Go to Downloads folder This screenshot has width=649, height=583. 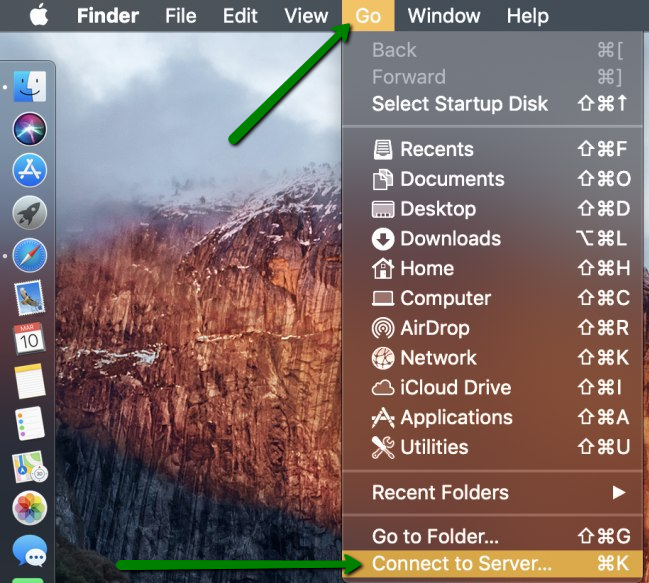coord(493,239)
